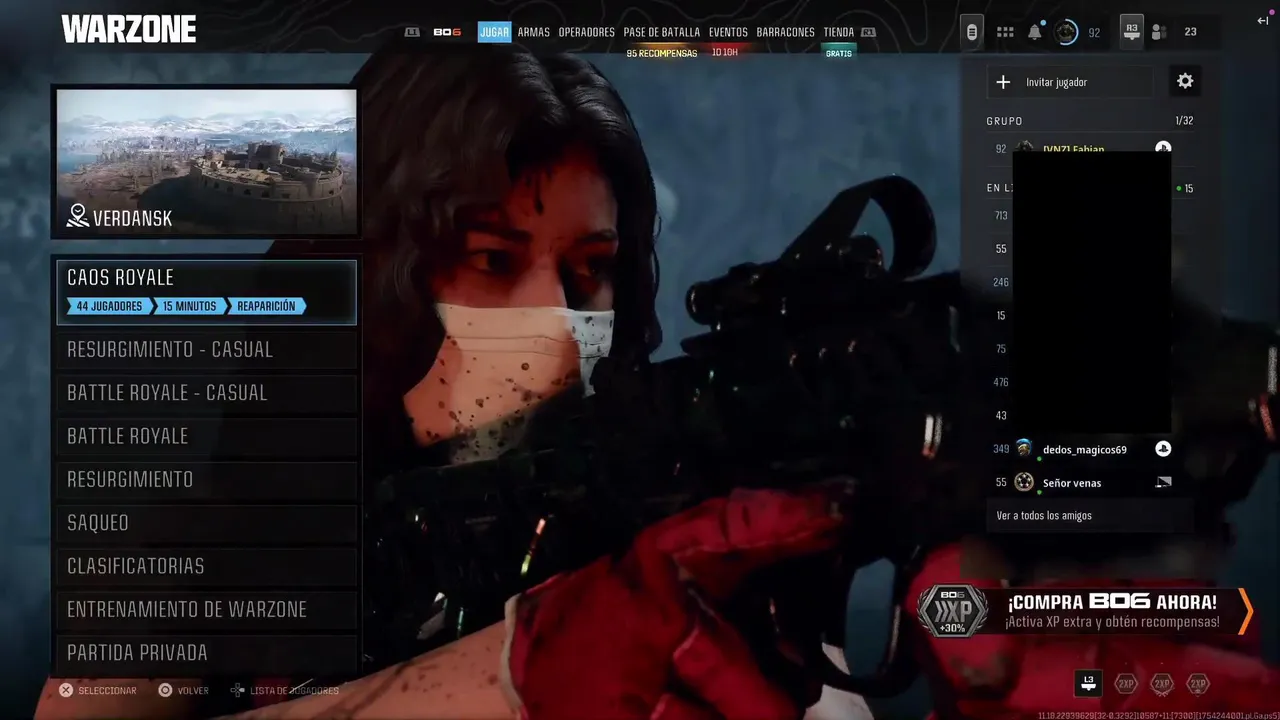Open the TIENDA tab
The width and height of the screenshot is (1280, 720).
[x=838, y=32]
